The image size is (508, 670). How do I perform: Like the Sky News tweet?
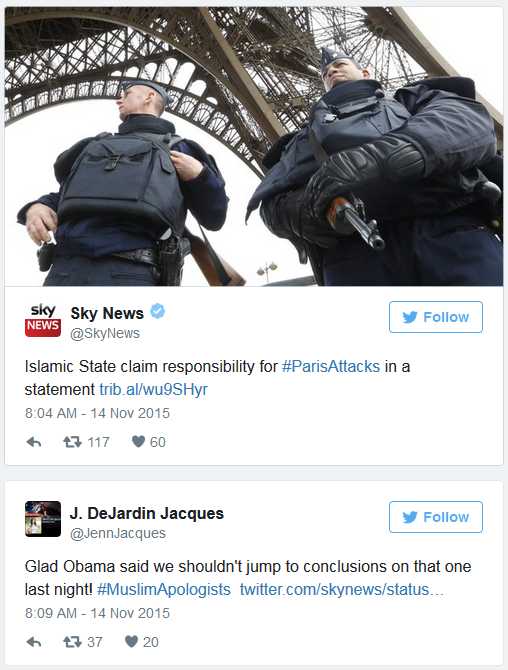point(138,441)
